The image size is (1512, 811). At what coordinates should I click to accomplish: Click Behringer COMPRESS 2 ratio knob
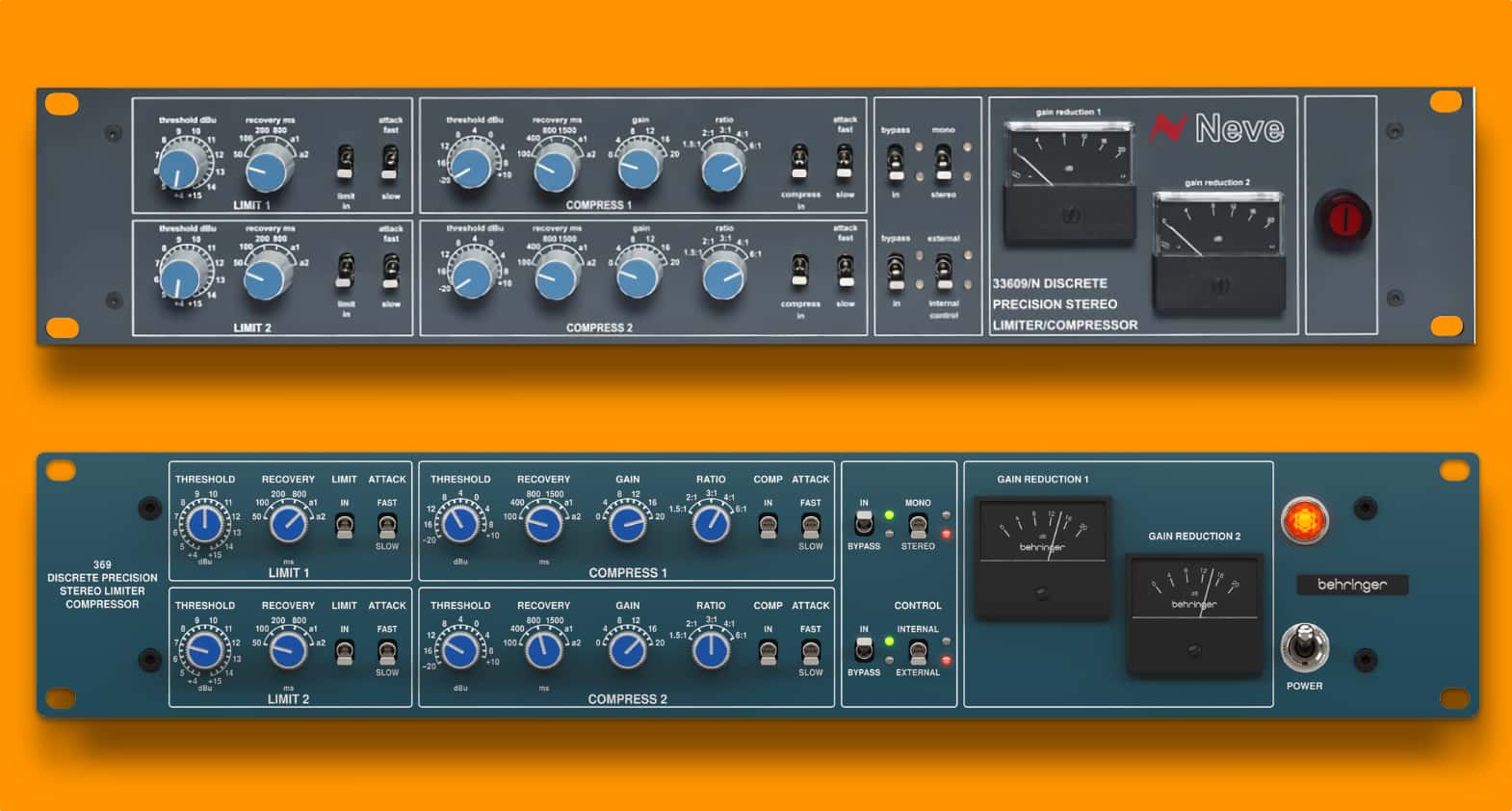click(x=711, y=651)
